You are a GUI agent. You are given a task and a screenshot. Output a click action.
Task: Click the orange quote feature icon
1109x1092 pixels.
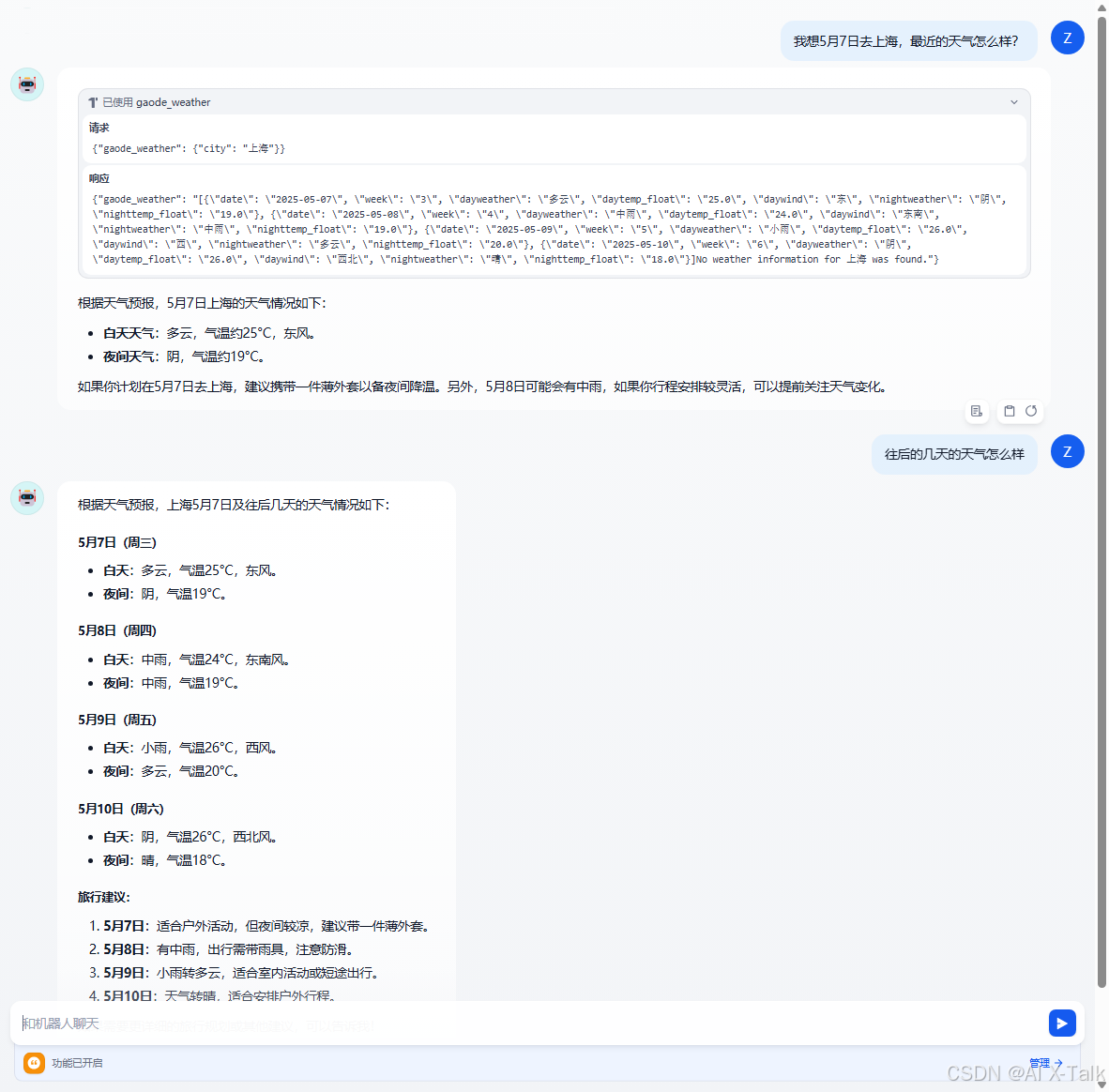[34, 1062]
